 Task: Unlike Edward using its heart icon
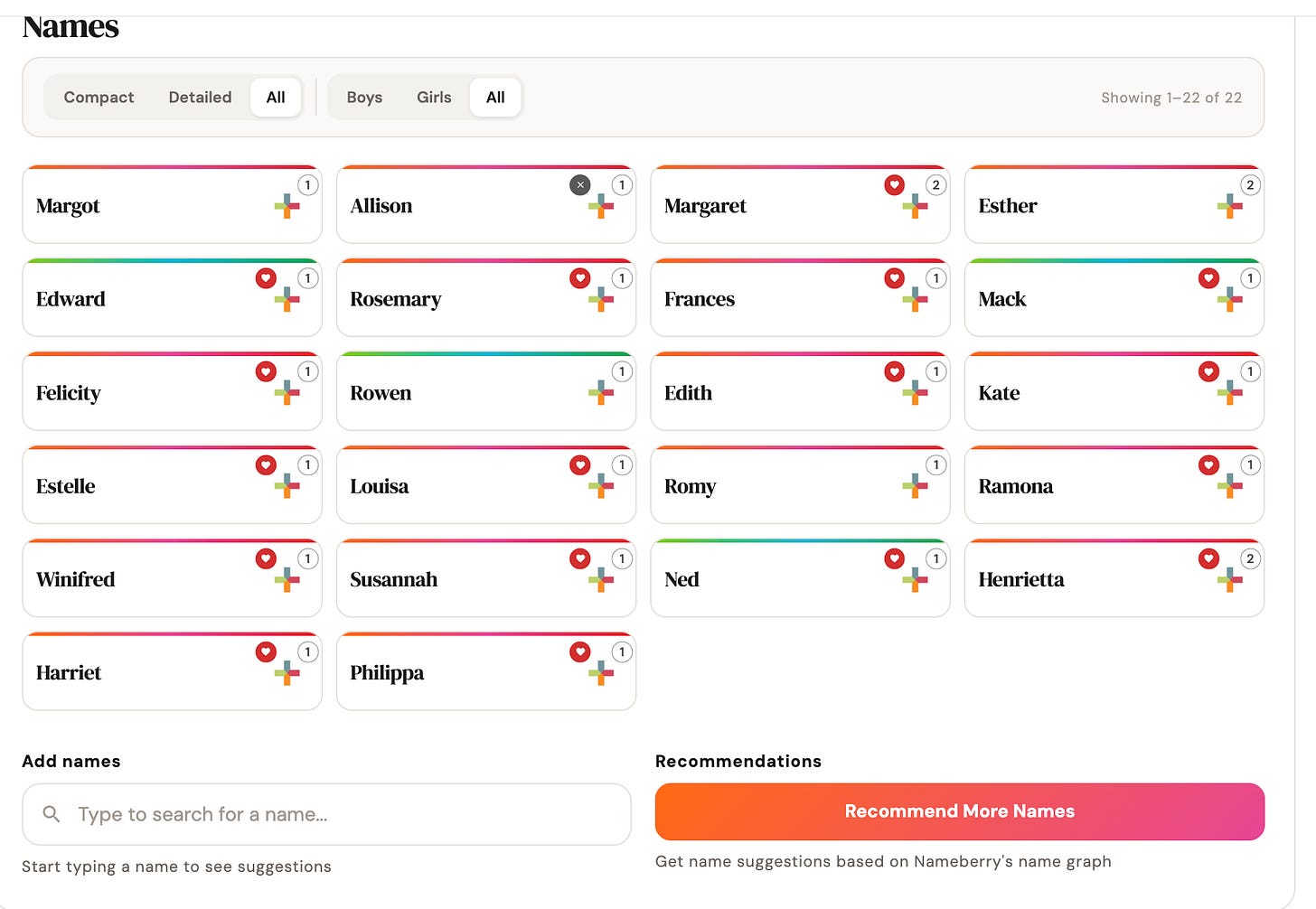click(266, 278)
